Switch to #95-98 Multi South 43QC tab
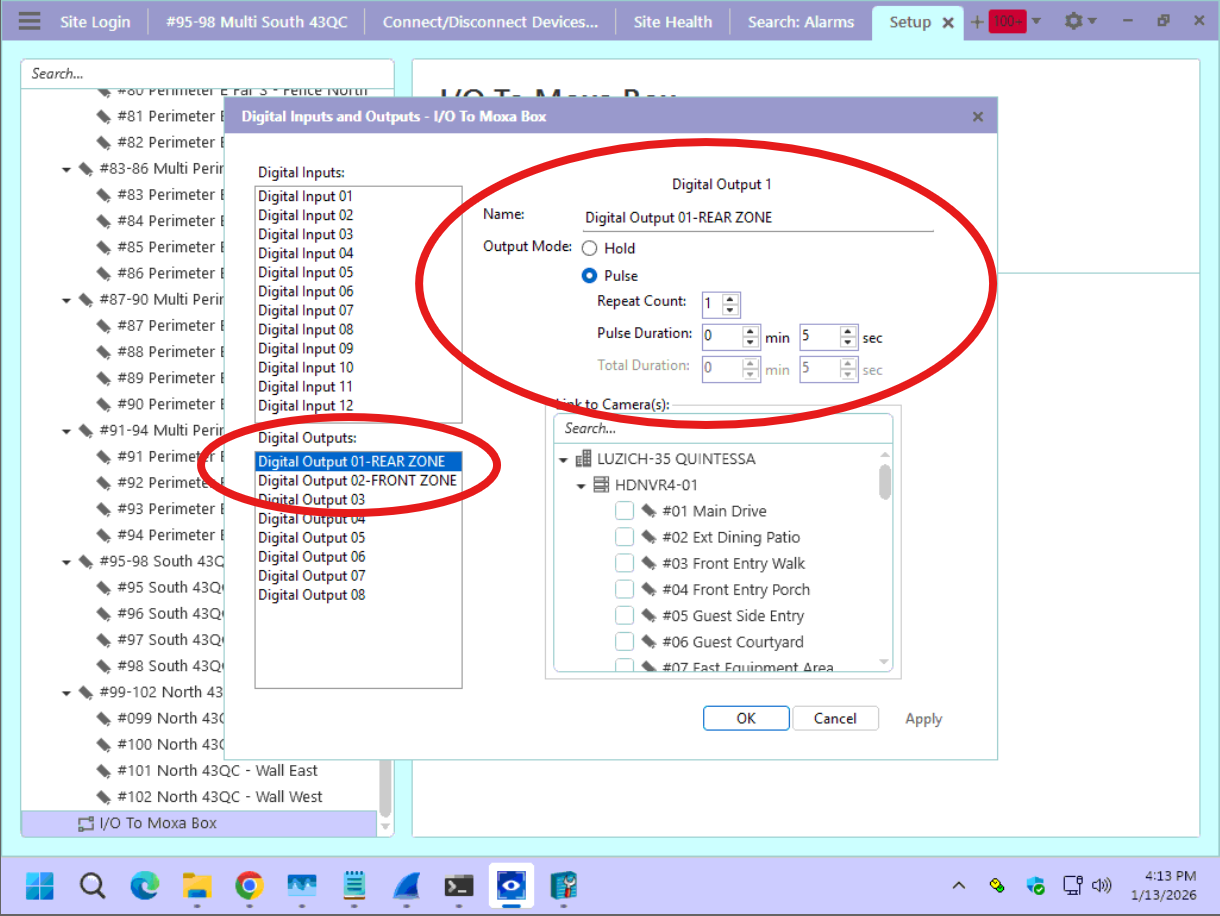This screenshot has width=1220, height=916. [257, 22]
